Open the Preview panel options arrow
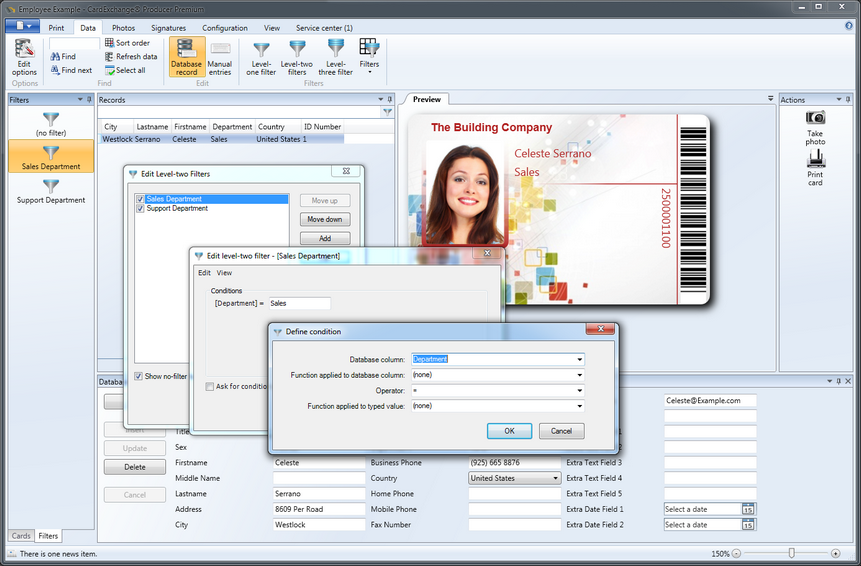Viewport: 861px width, 566px height. point(770,98)
